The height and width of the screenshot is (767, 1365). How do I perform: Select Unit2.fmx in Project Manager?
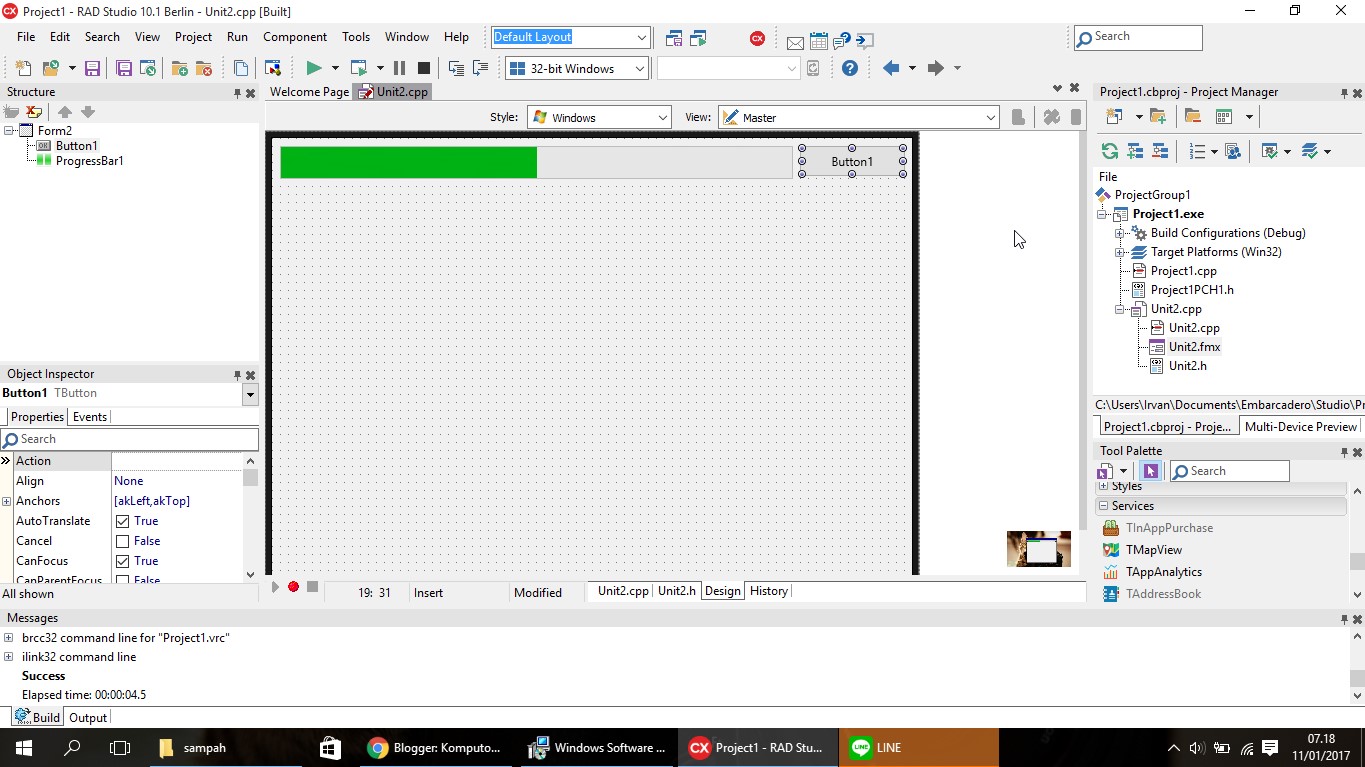pyautogui.click(x=1195, y=347)
